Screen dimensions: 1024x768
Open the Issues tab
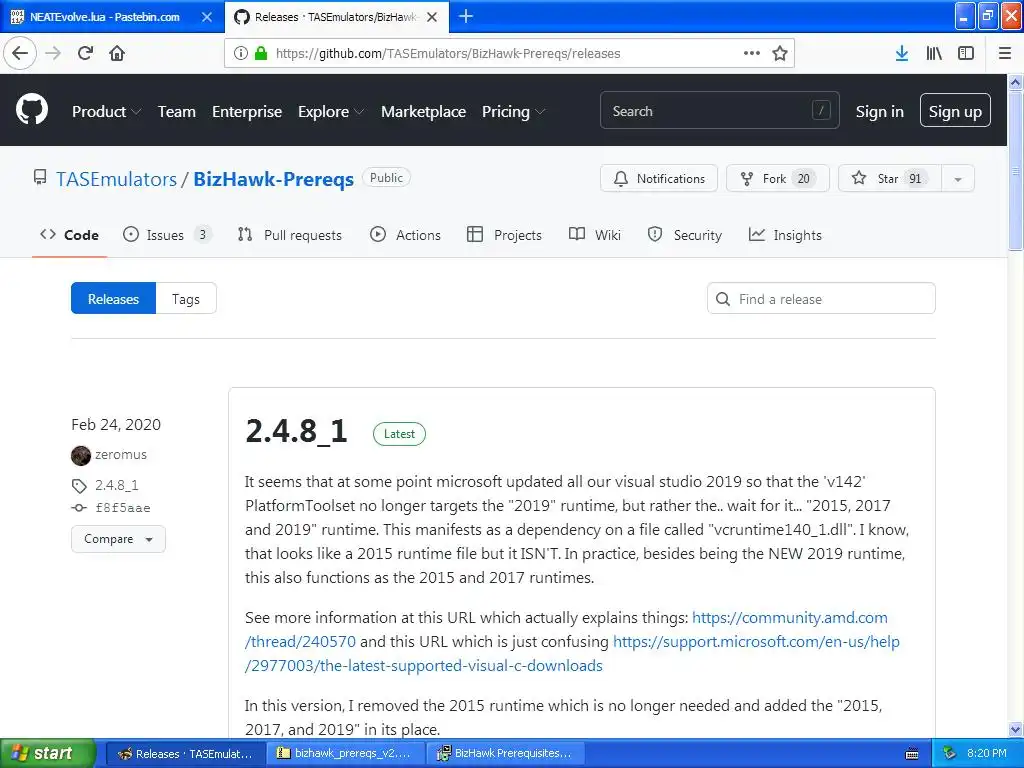tap(167, 235)
